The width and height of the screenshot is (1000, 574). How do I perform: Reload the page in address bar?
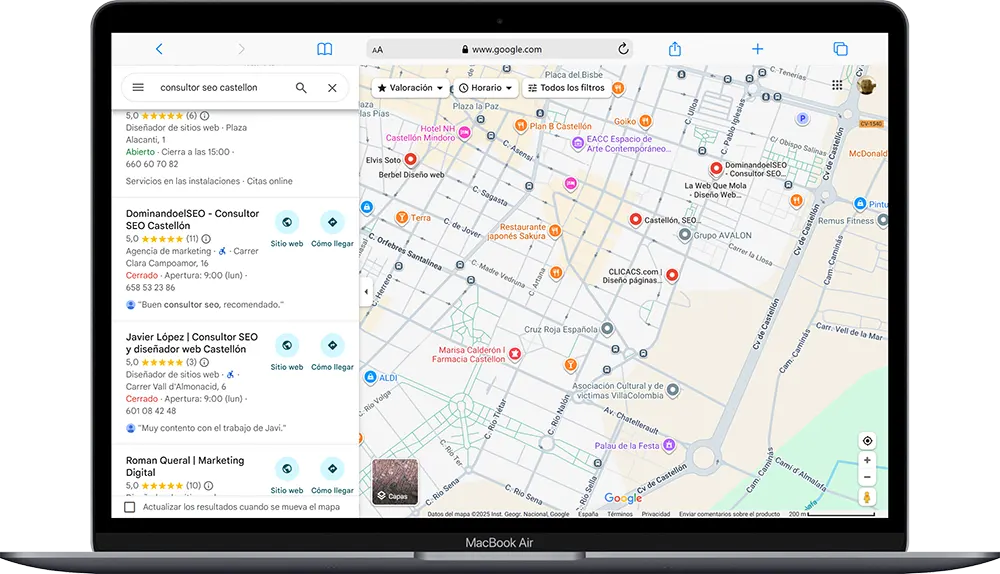point(623,49)
